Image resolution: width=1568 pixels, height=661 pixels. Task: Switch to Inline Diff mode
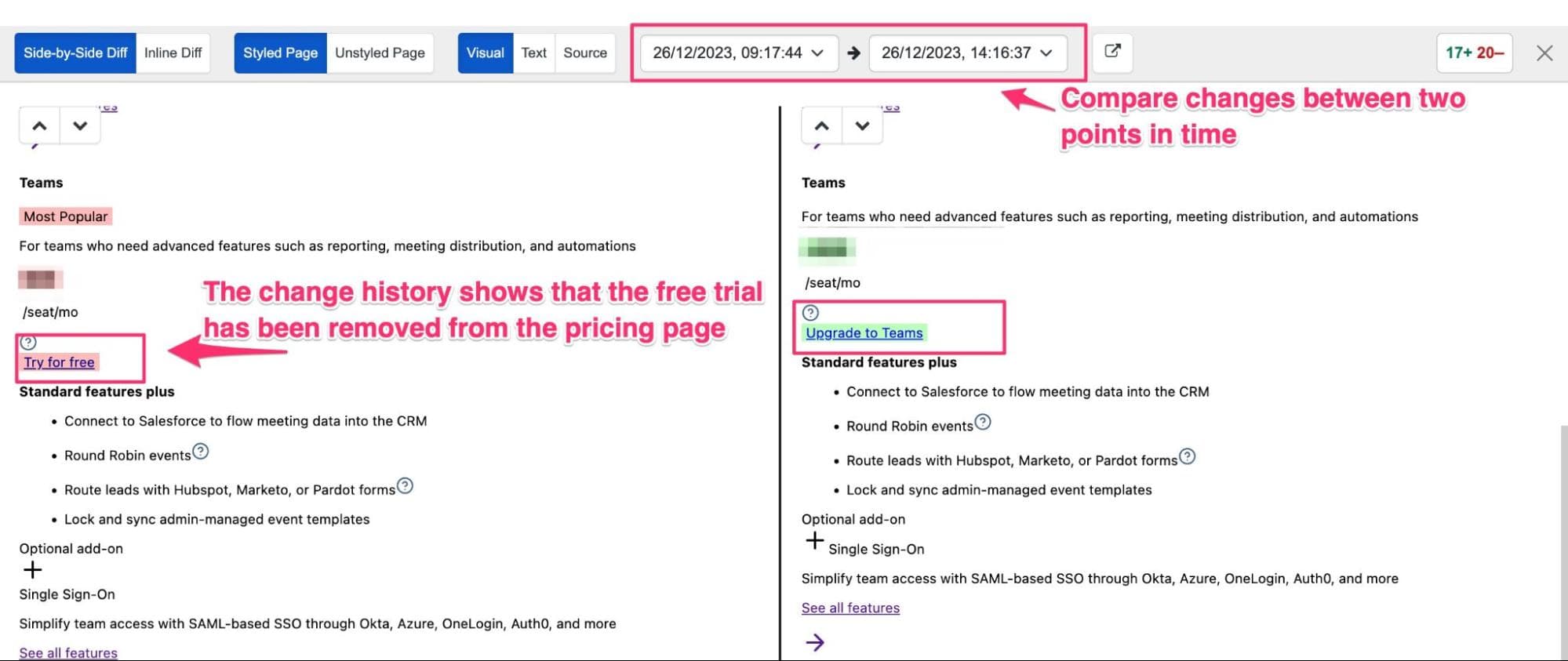point(173,53)
